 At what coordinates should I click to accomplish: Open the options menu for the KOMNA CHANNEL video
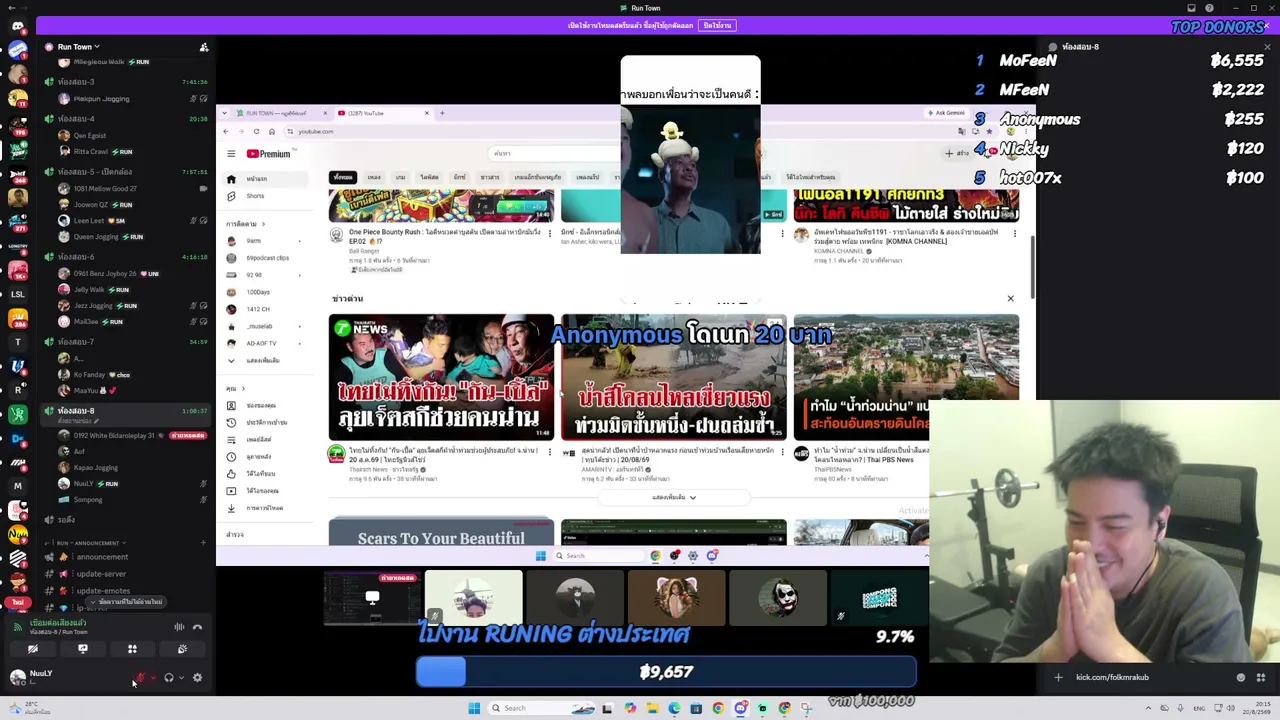click(x=1014, y=234)
